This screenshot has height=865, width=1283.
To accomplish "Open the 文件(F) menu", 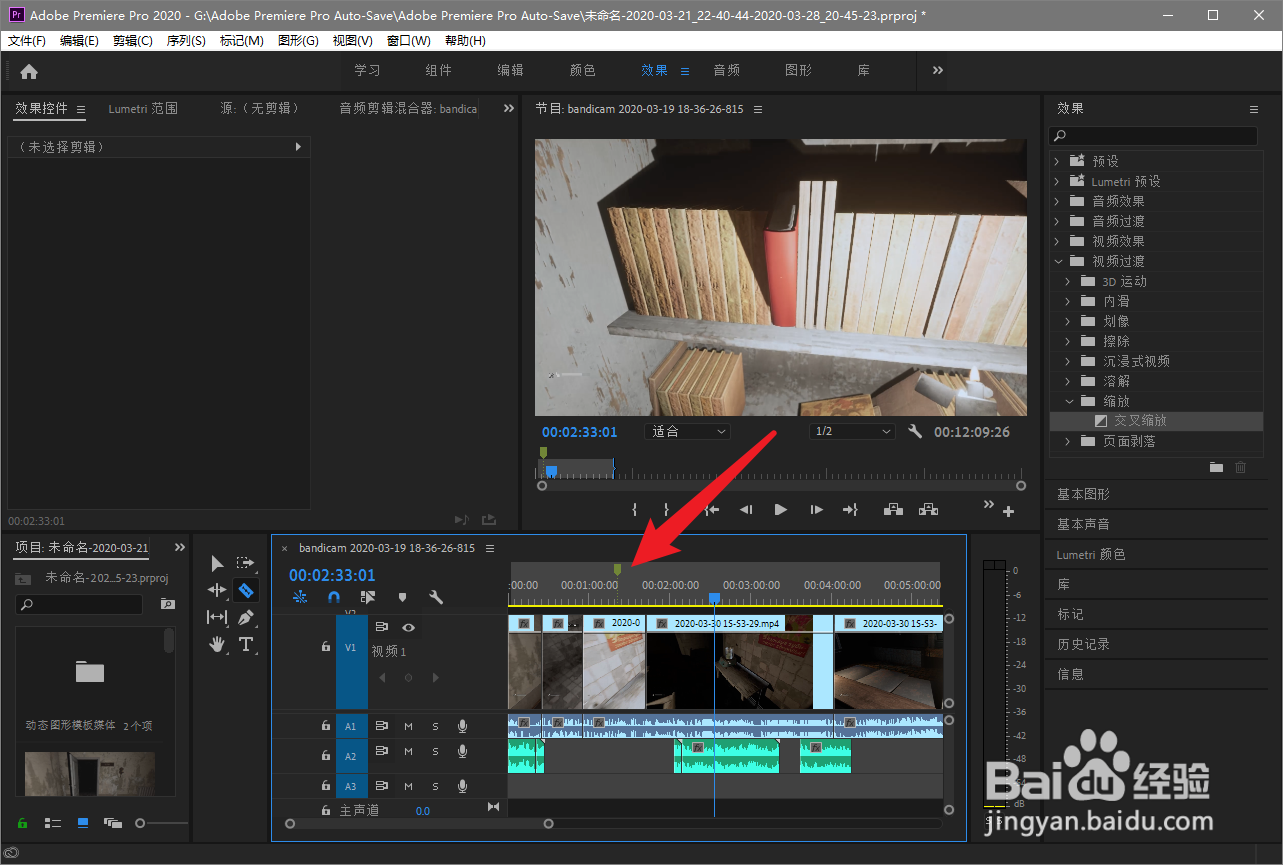I will 27,41.
